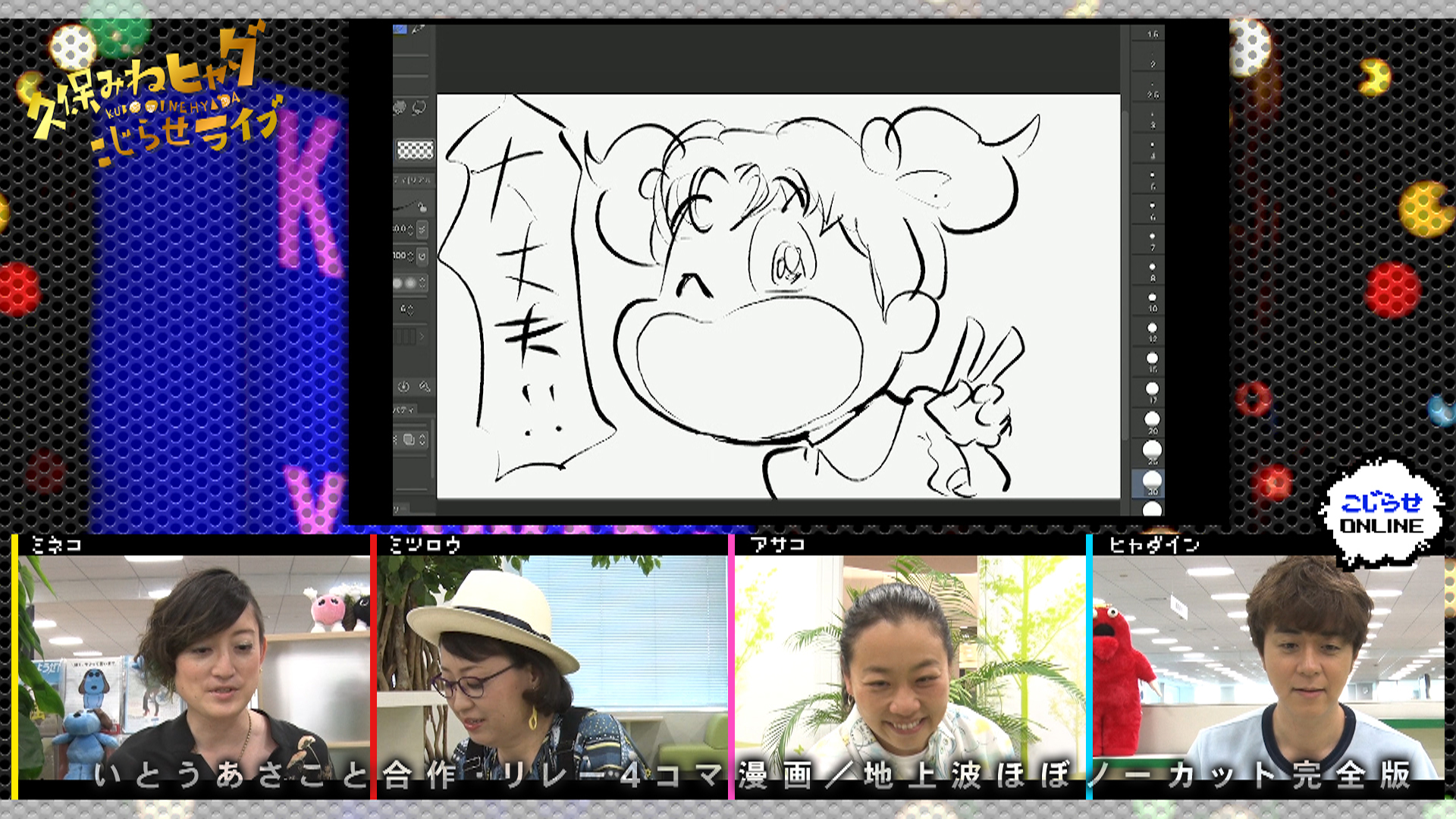Click the opacity 100 value stepper

[410, 256]
